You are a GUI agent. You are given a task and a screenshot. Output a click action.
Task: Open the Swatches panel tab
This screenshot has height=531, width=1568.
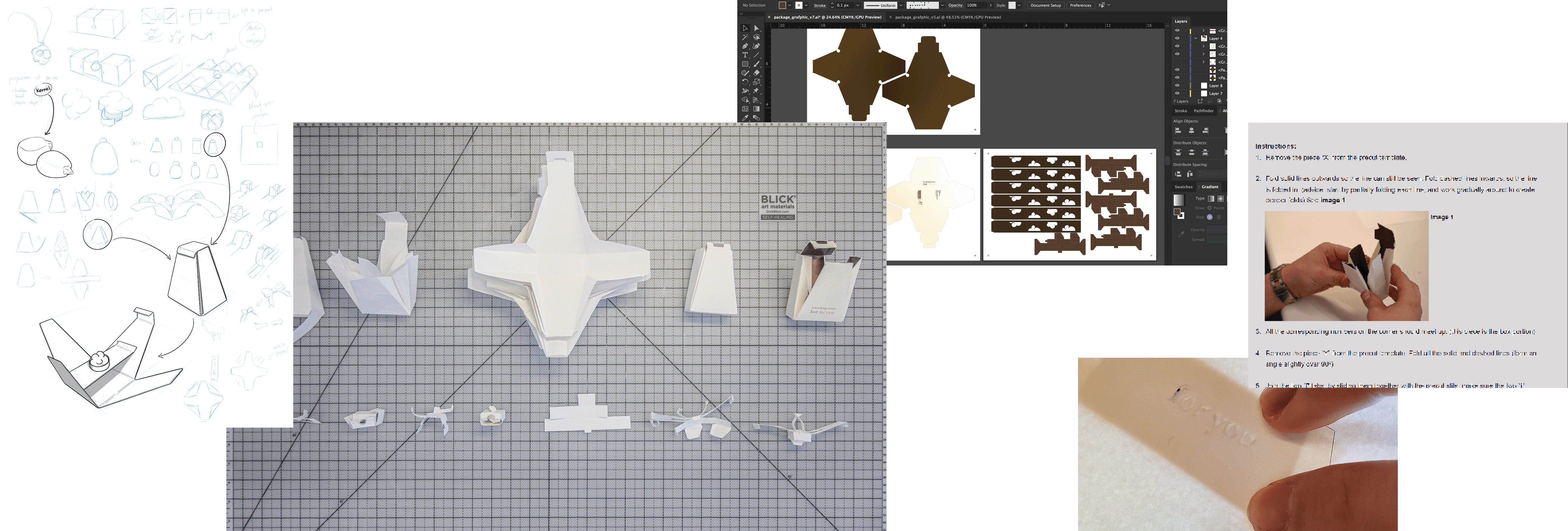point(1183,186)
